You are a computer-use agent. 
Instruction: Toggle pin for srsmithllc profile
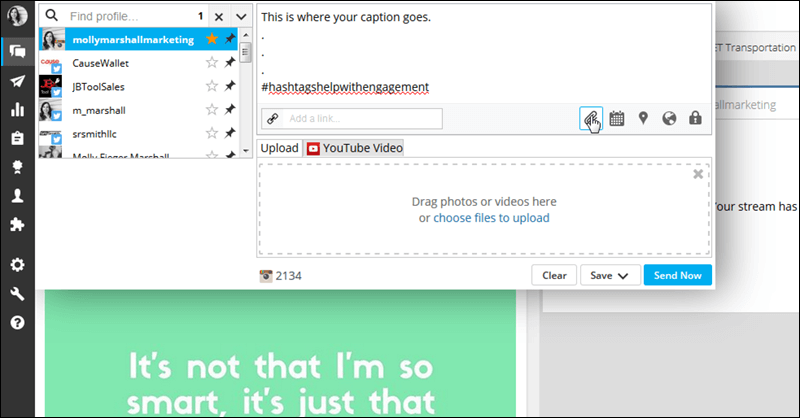(230, 133)
